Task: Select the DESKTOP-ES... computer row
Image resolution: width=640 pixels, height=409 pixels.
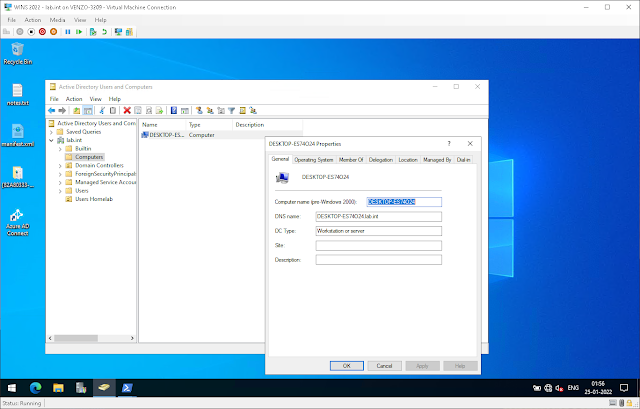Action: pyautogui.click(x=221, y=135)
